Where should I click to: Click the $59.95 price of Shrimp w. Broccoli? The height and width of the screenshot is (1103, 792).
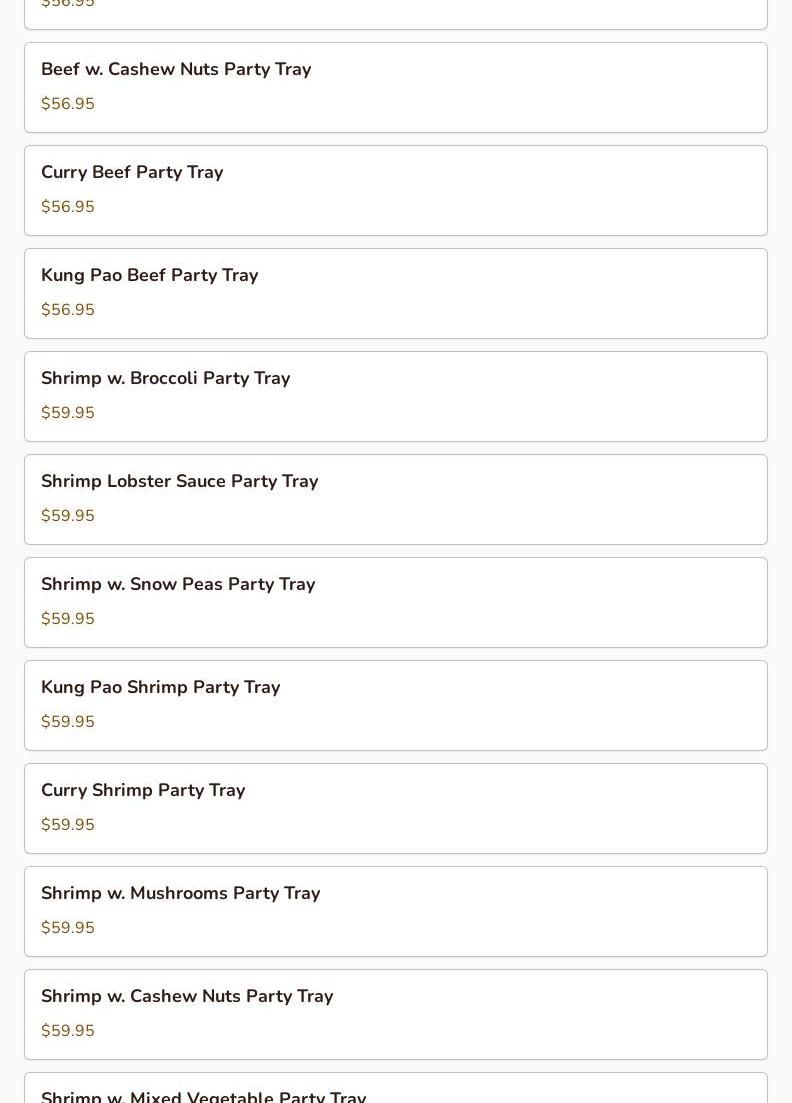(x=68, y=413)
